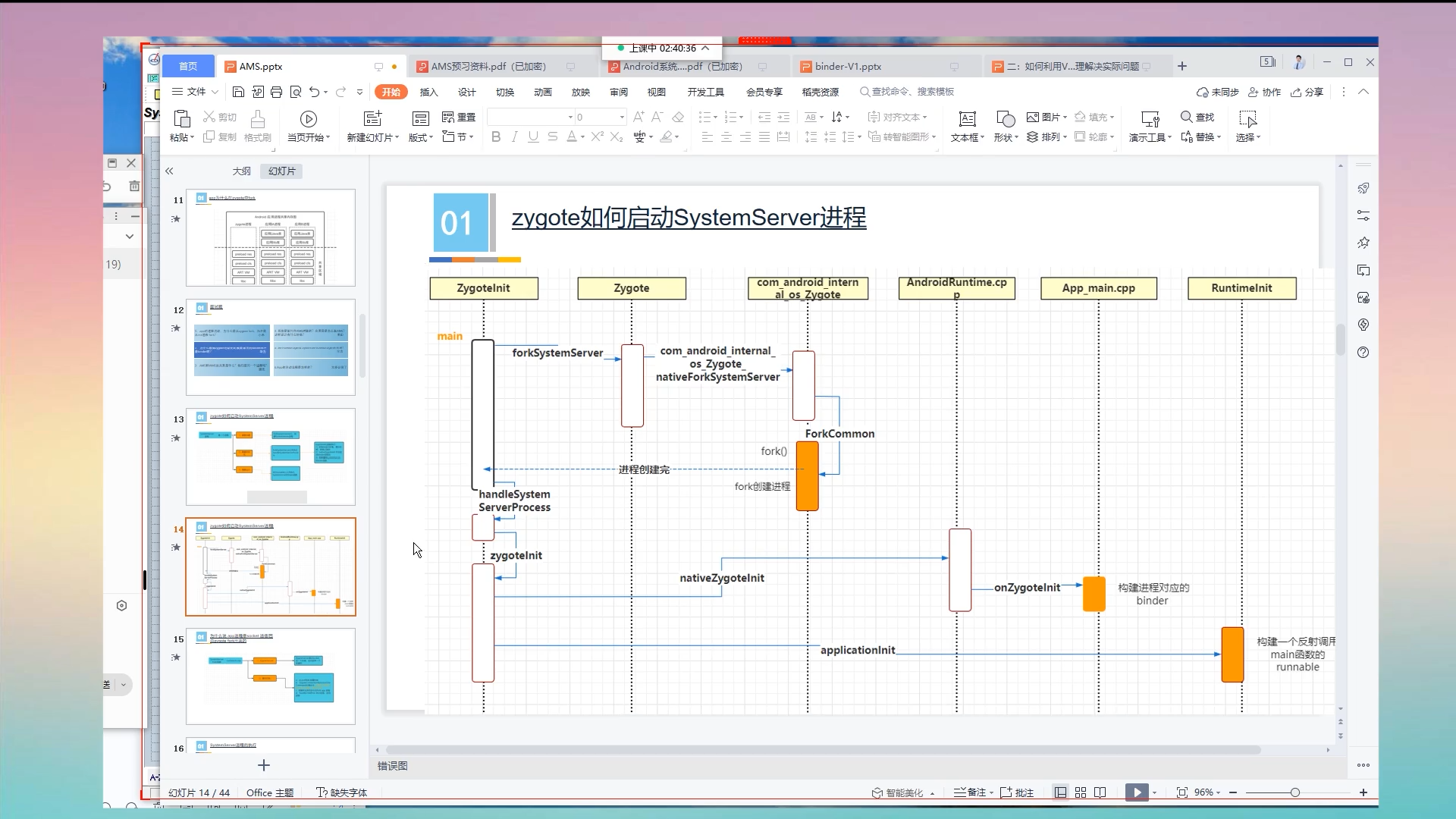Image resolution: width=1456 pixels, height=819 pixels.
Task: Click the Print icon
Action: [x=276, y=92]
